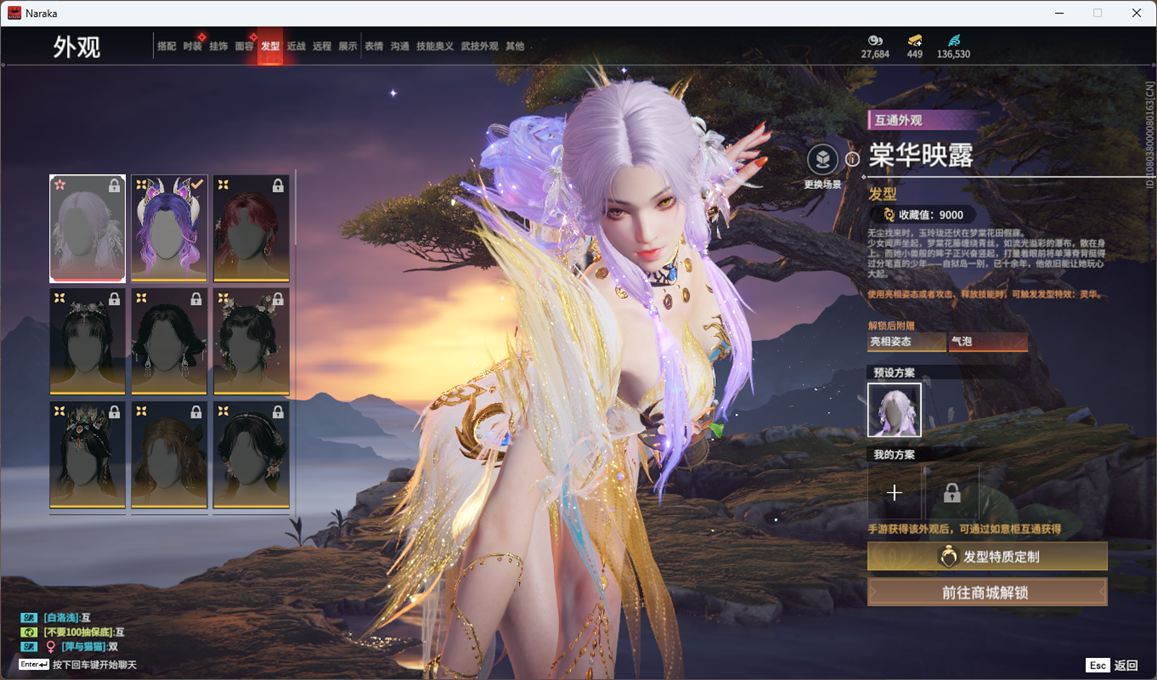Click the 亮相姿态 bonus item

906,341
